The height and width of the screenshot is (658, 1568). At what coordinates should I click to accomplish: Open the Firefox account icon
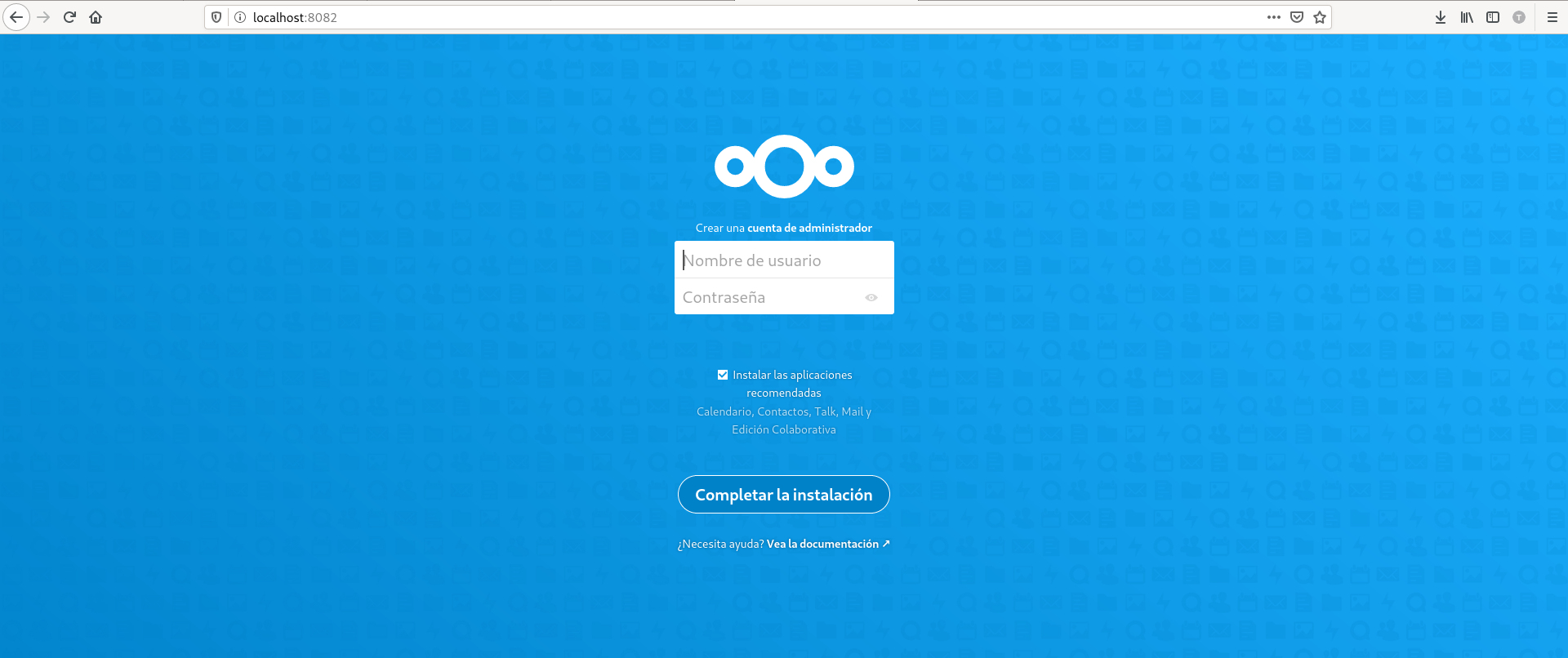coord(1519,17)
